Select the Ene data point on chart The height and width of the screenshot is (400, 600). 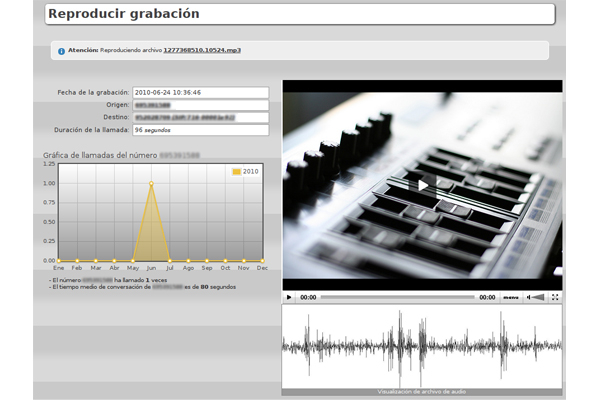click(x=59, y=260)
